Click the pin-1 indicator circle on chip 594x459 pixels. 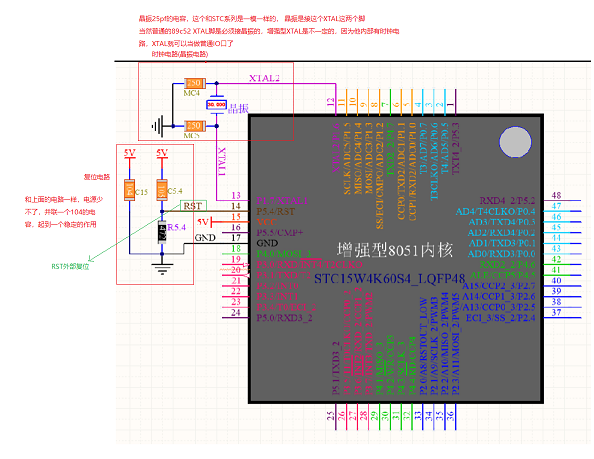pyautogui.click(x=515, y=142)
